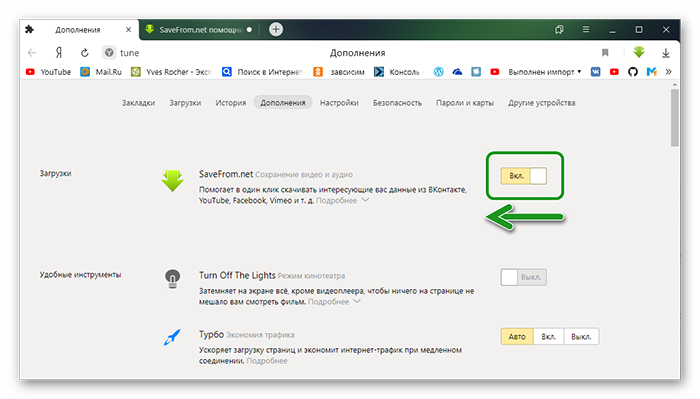Open the GitHub bookmark icon

click(633, 72)
